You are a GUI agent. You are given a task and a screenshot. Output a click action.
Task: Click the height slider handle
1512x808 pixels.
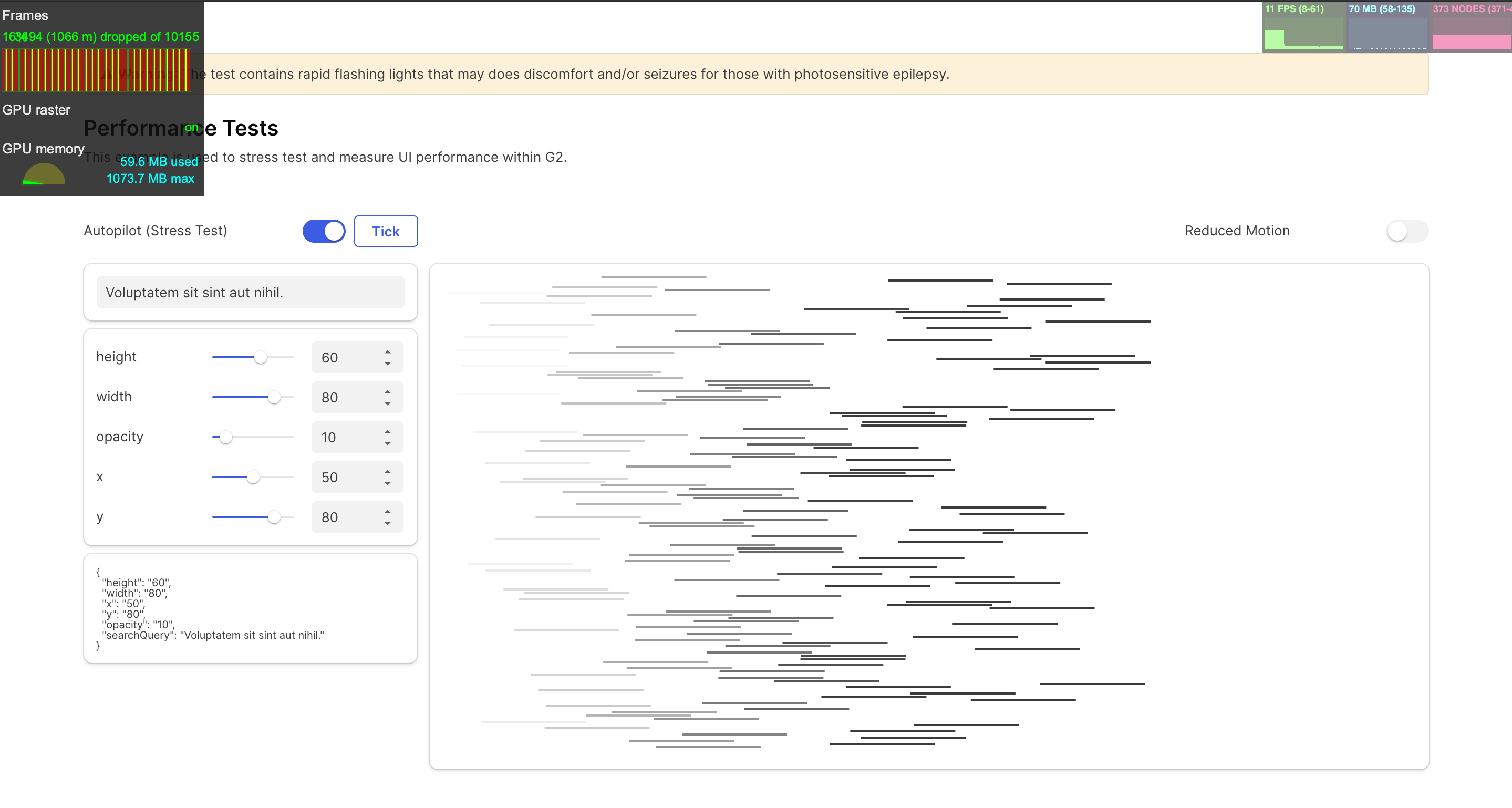pyautogui.click(x=261, y=357)
